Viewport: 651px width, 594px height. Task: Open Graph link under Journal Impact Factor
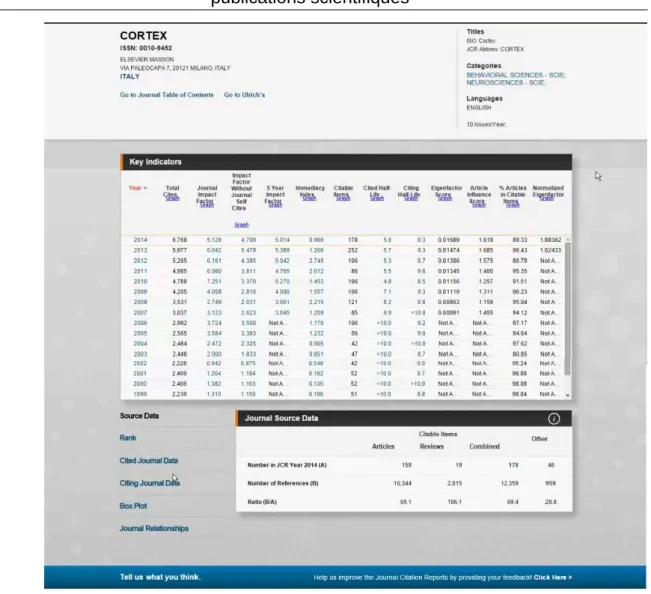(207, 205)
